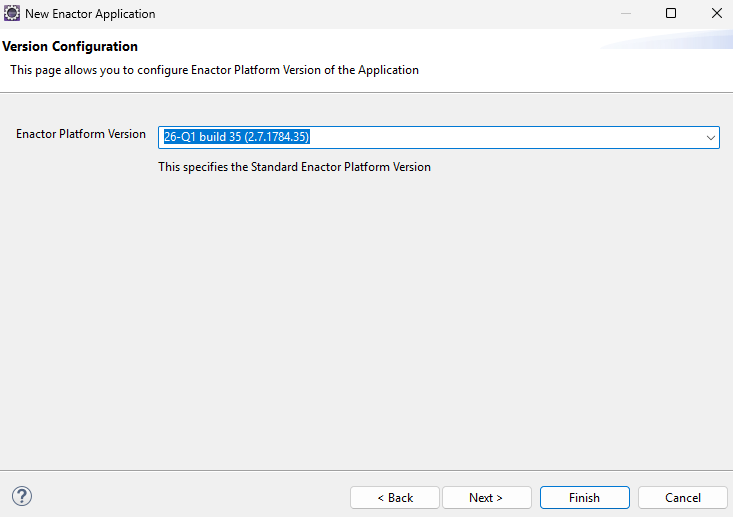Screen dimensions: 733x517
Task: Open help via the question mark icon
Action: point(22,496)
